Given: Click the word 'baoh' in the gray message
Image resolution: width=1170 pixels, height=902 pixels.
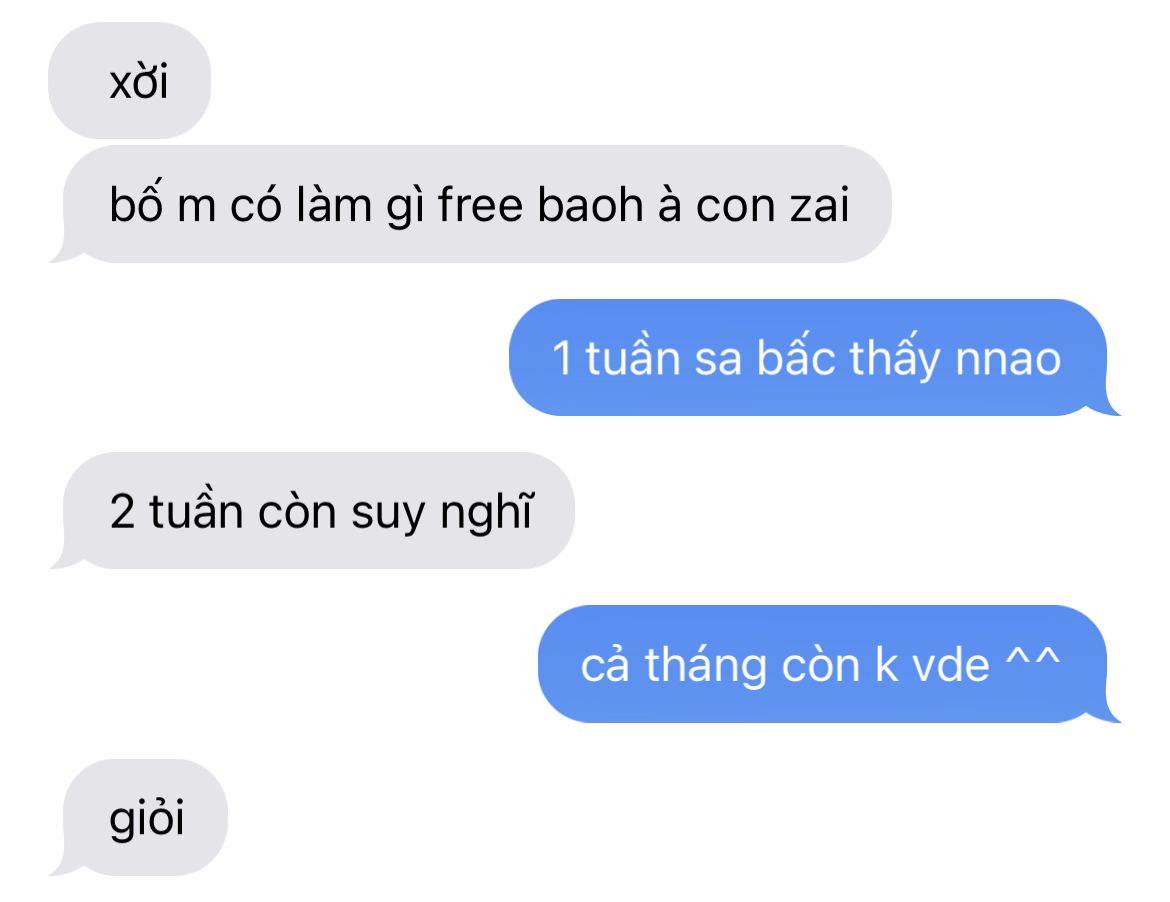Looking at the screenshot, I should click(x=590, y=204).
